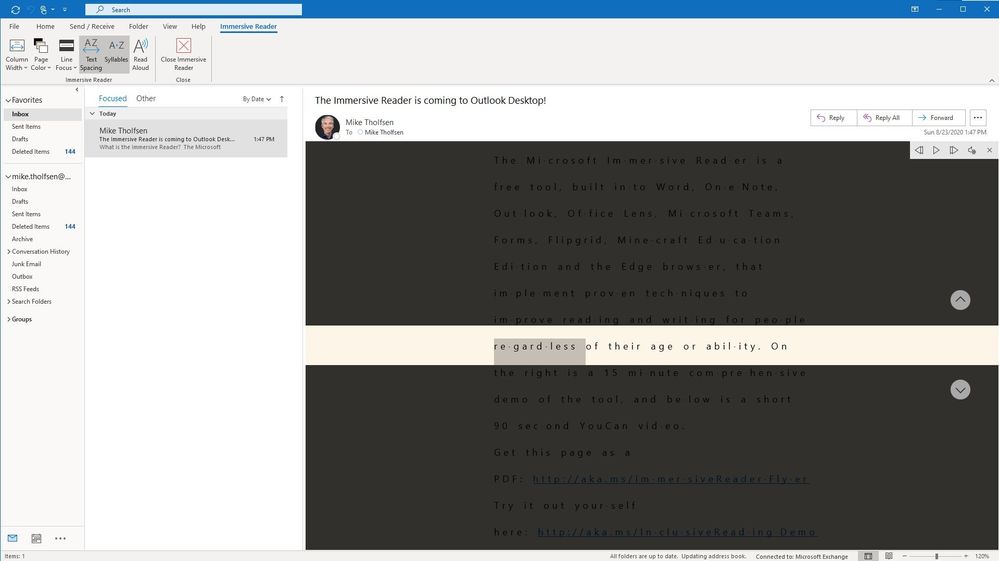
Task: Select Normal view in status bar
Action: tap(868, 556)
